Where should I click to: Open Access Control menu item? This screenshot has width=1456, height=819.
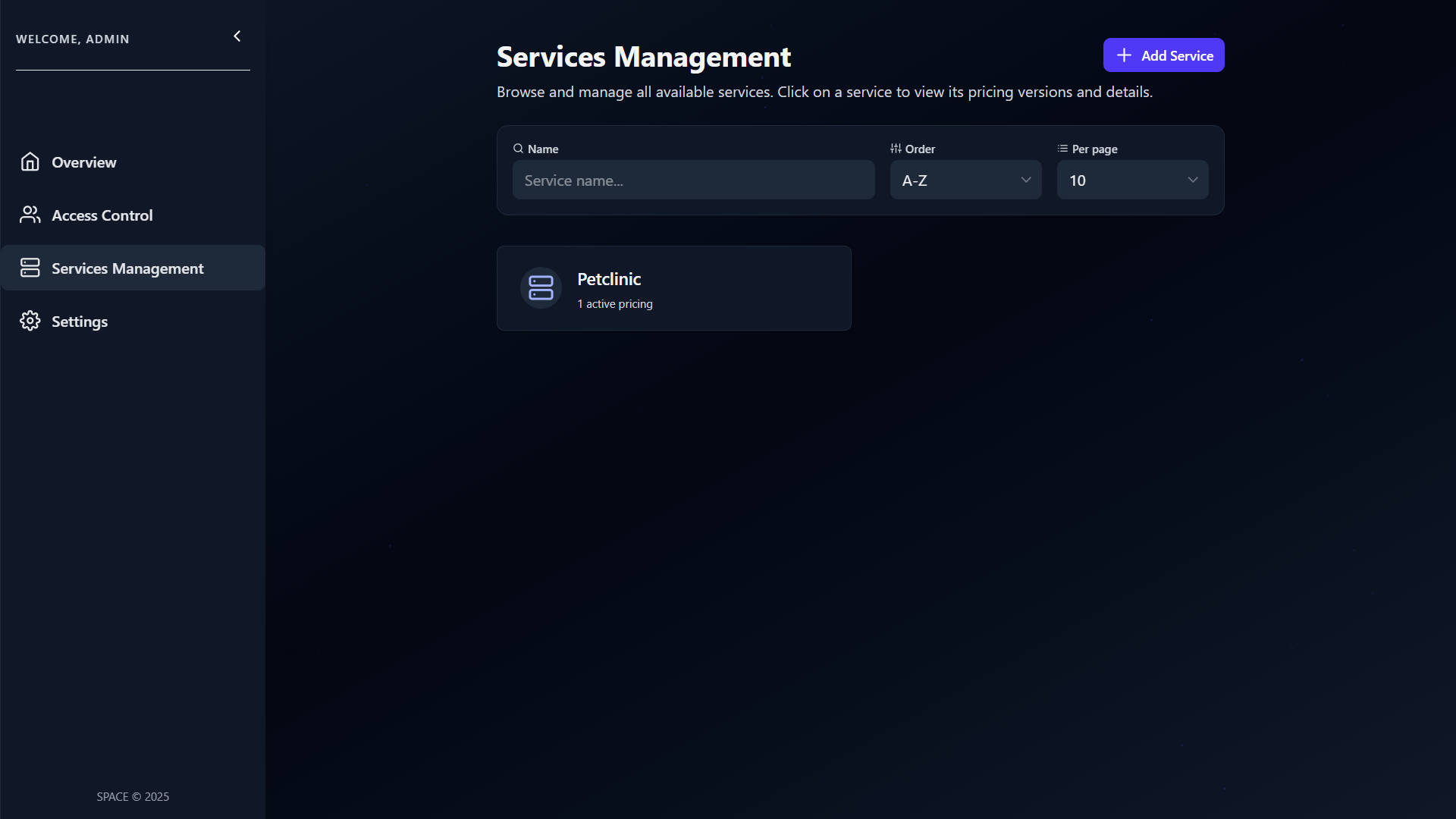tap(102, 215)
